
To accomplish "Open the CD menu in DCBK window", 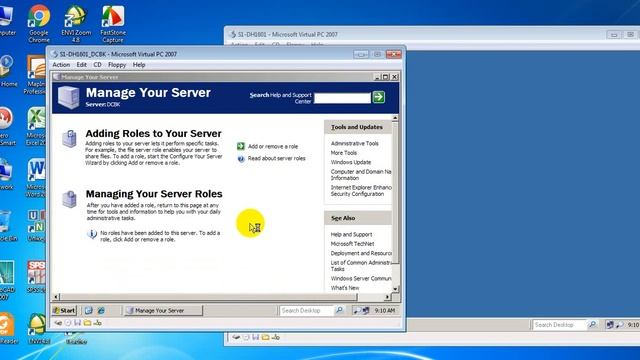I will [x=97, y=65].
